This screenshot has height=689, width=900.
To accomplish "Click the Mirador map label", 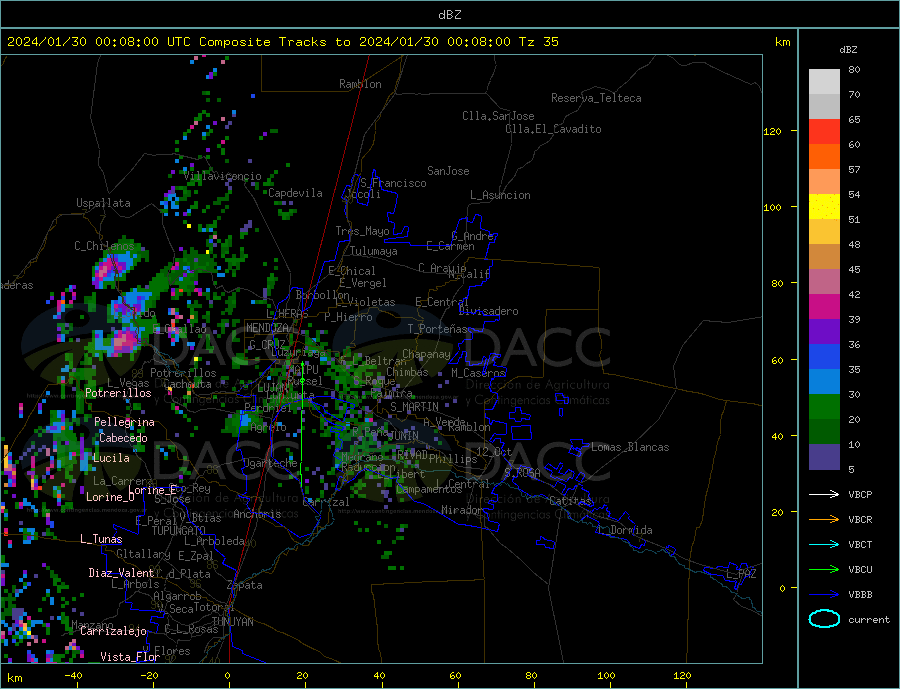I will [x=462, y=510].
